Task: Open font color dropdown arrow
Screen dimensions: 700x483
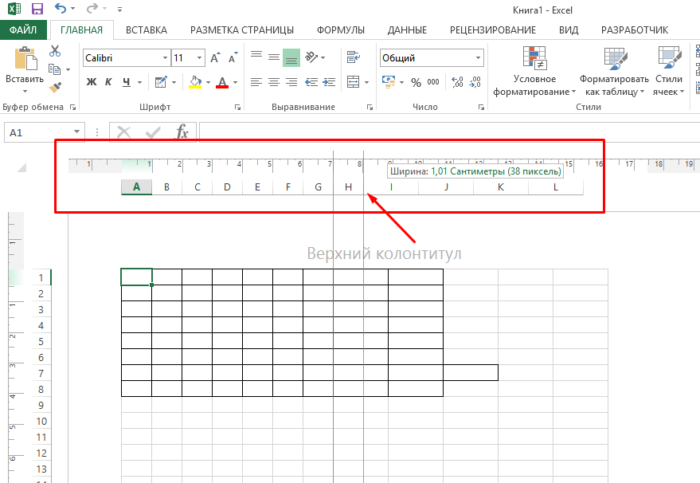Action: click(235, 82)
